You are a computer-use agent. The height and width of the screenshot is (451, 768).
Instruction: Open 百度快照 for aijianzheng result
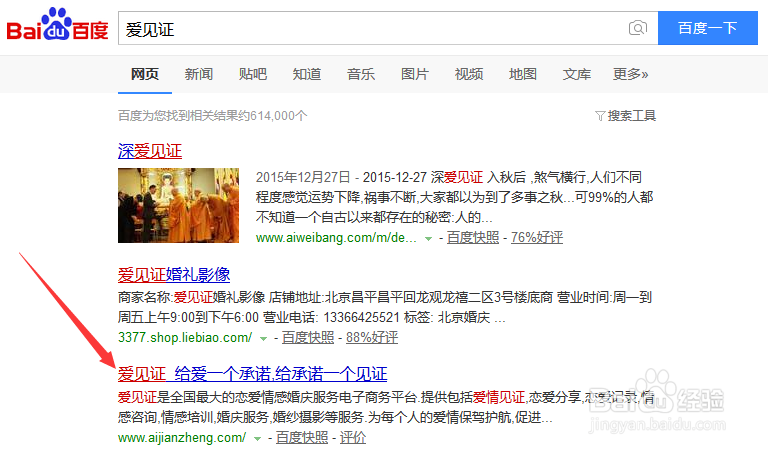pyautogui.click(x=302, y=437)
